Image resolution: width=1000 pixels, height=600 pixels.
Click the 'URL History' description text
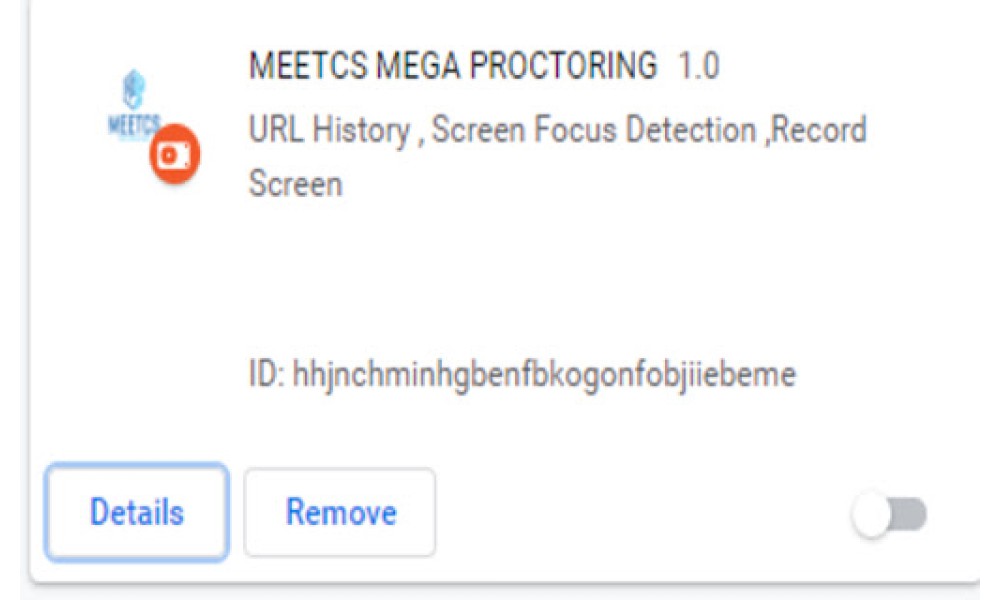(x=329, y=130)
